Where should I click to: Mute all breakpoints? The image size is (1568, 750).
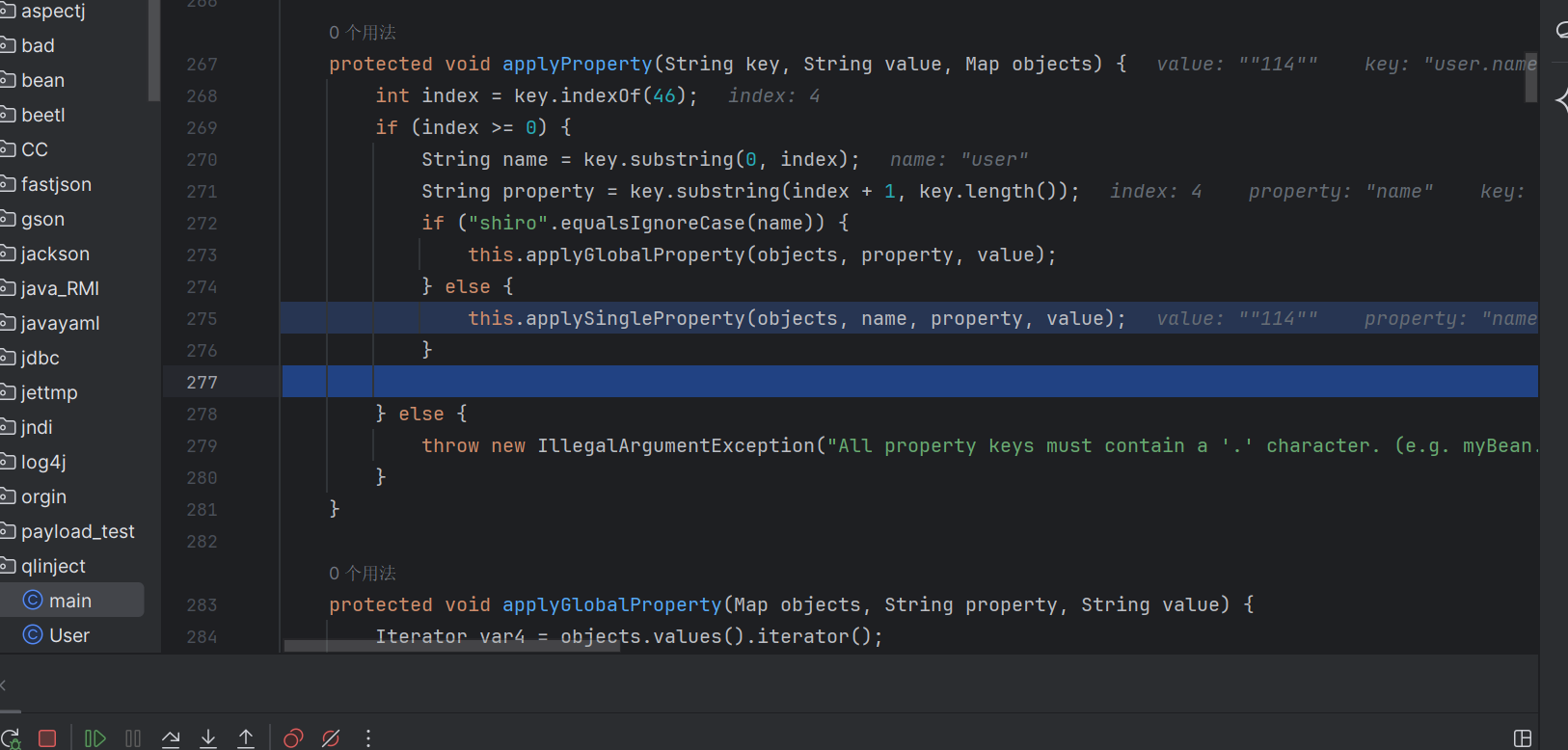(331, 738)
